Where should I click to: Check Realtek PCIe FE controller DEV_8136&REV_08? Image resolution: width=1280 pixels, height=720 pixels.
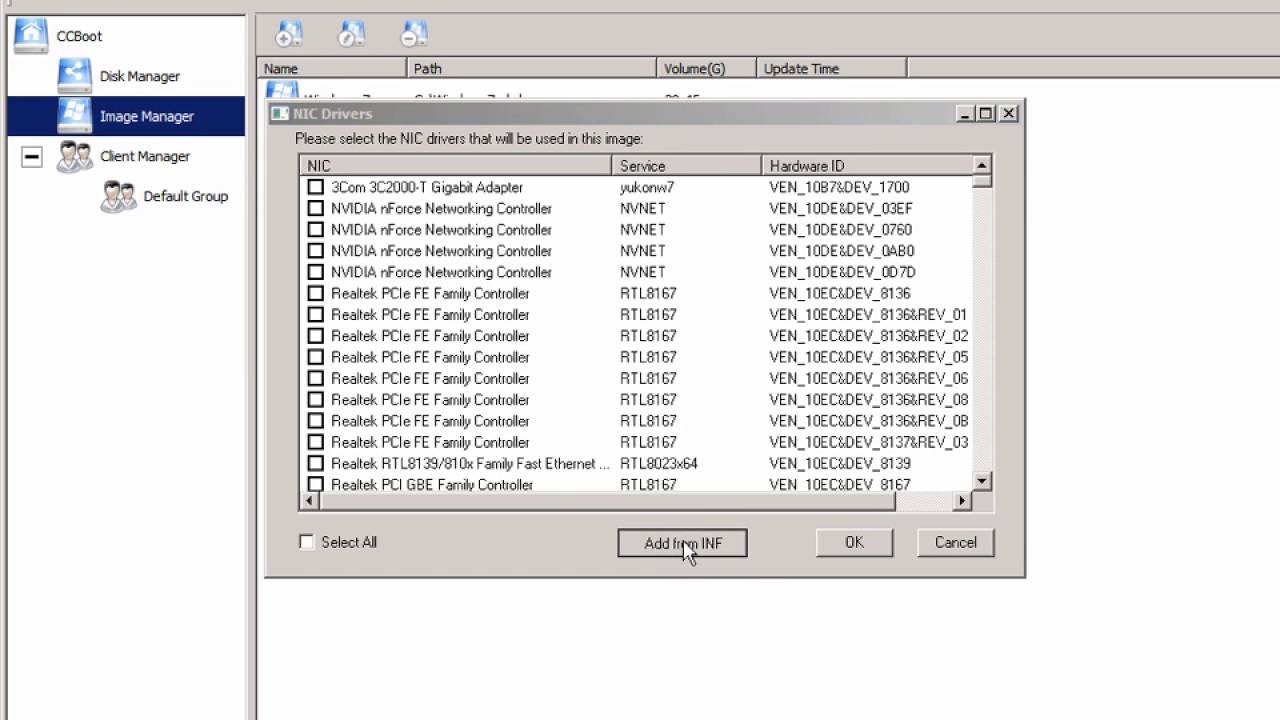coord(316,399)
